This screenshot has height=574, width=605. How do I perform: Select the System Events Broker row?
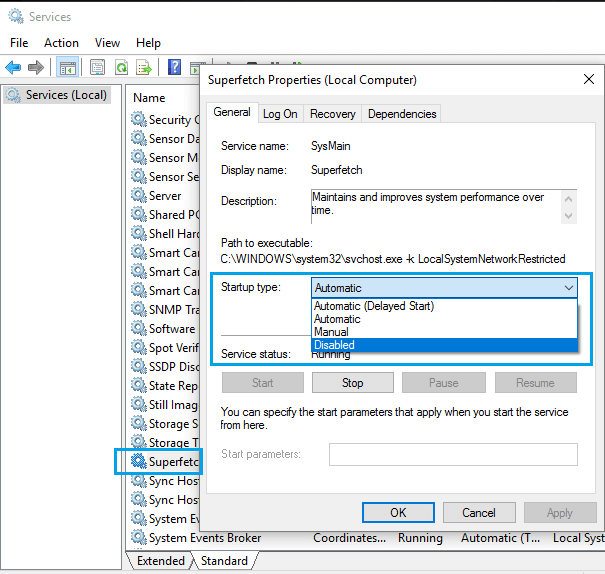[367, 537]
